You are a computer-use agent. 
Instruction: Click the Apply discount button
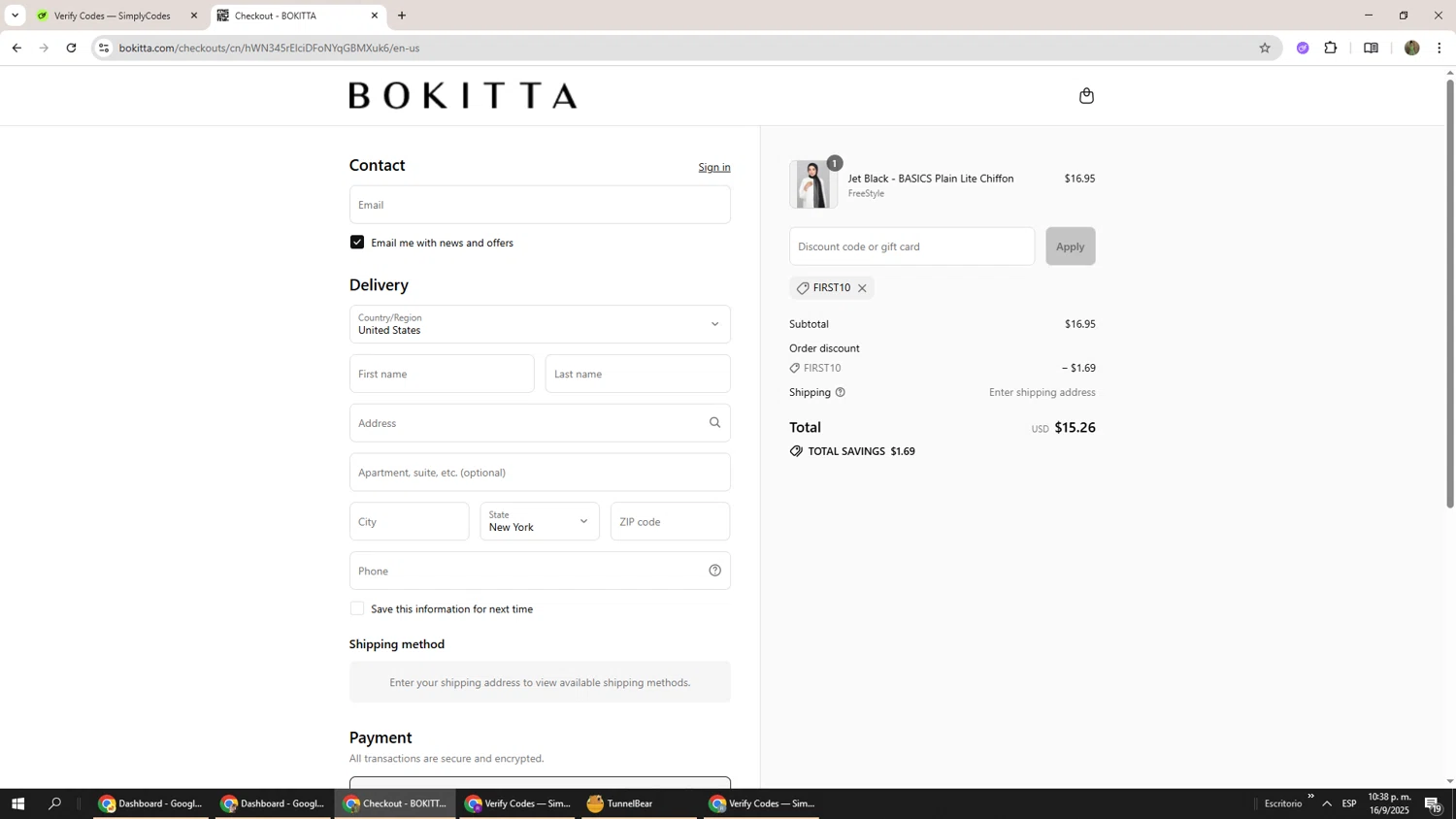pyautogui.click(x=1070, y=246)
